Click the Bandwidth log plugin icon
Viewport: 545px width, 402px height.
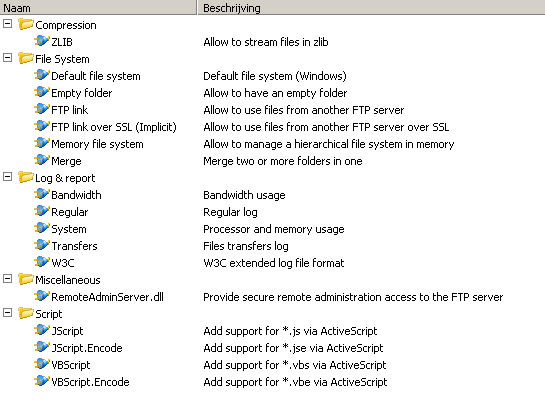tap(42, 194)
